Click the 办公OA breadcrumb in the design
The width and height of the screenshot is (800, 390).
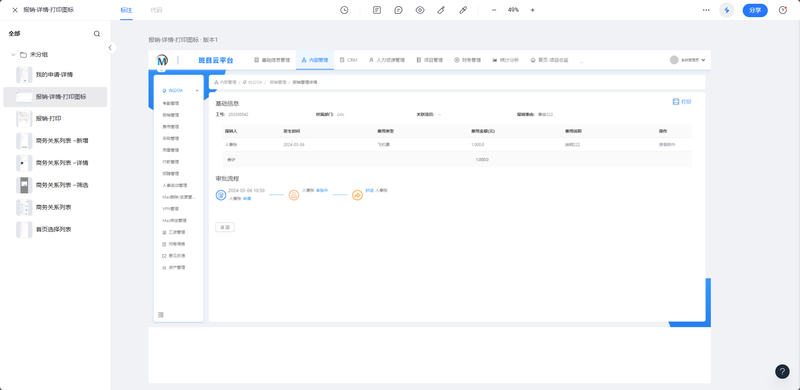click(x=253, y=82)
